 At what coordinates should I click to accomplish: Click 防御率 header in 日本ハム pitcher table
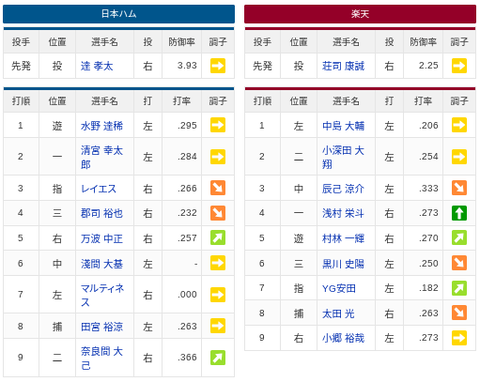coord(182,42)
